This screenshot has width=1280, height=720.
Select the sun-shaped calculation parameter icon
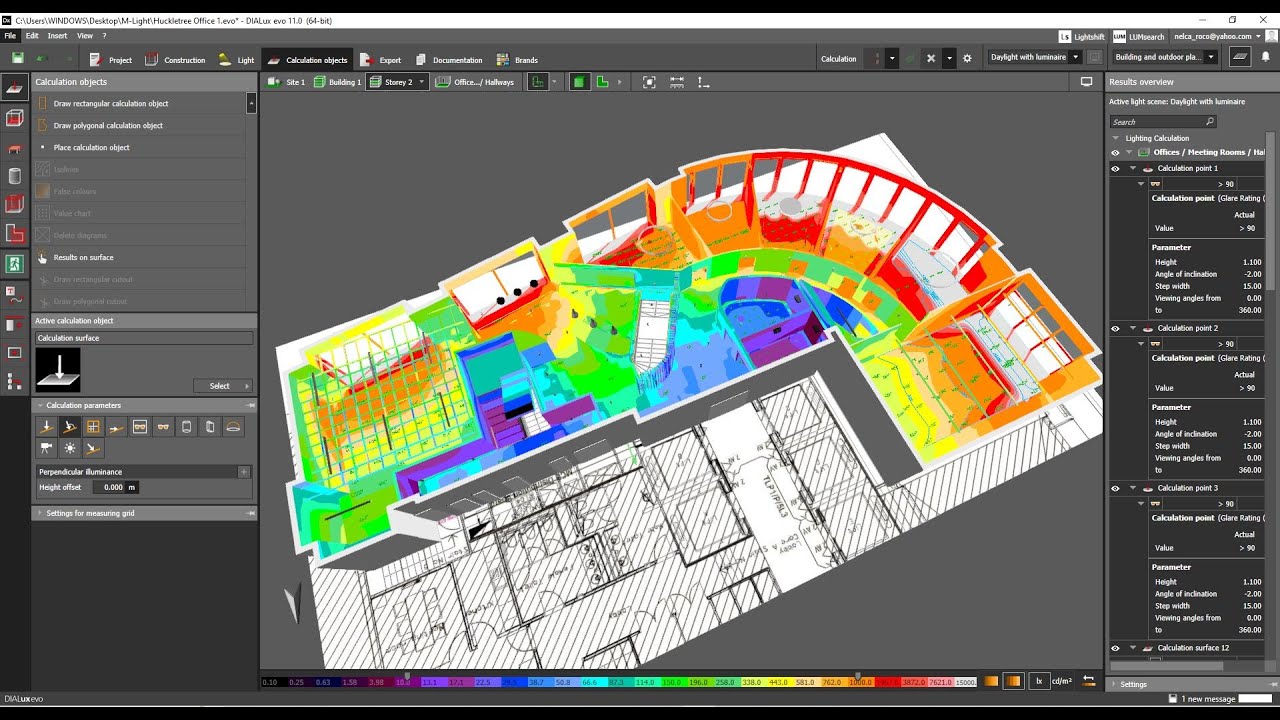(70, 449)
